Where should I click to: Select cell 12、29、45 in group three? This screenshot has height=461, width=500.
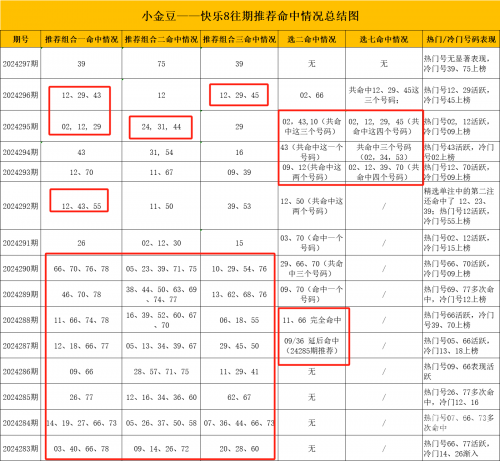click(239, 95)
